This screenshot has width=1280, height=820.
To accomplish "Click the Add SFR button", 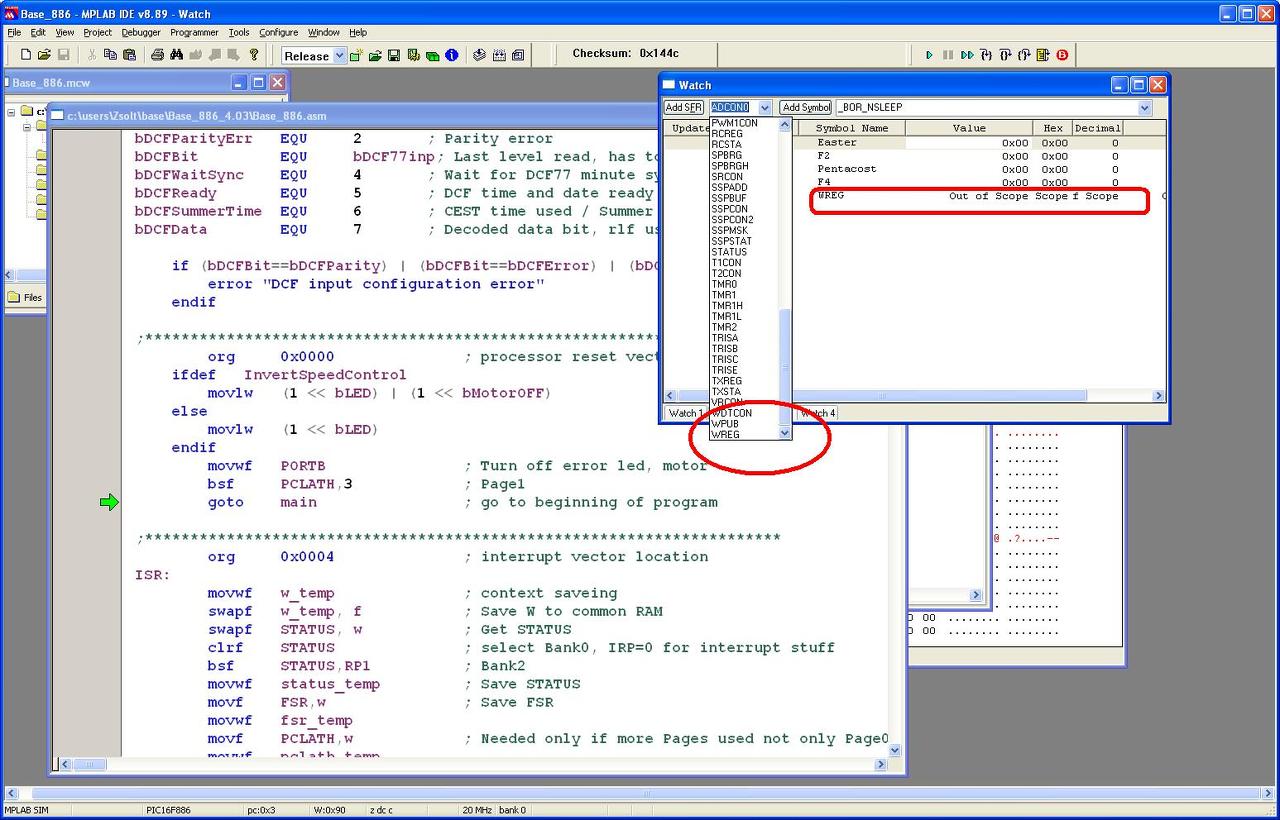I will [684, 107].
